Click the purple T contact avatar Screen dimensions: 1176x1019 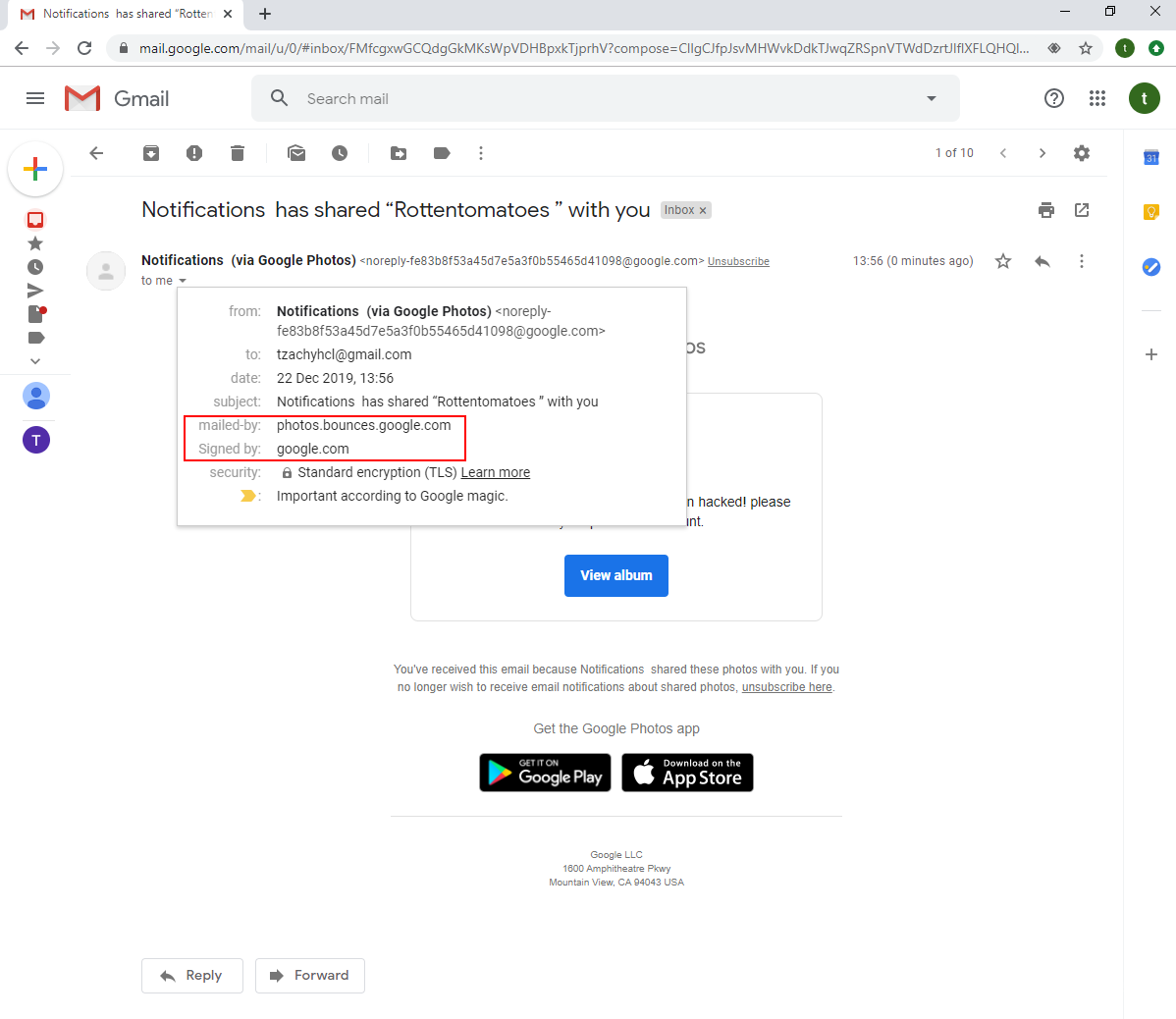point(36,440)
